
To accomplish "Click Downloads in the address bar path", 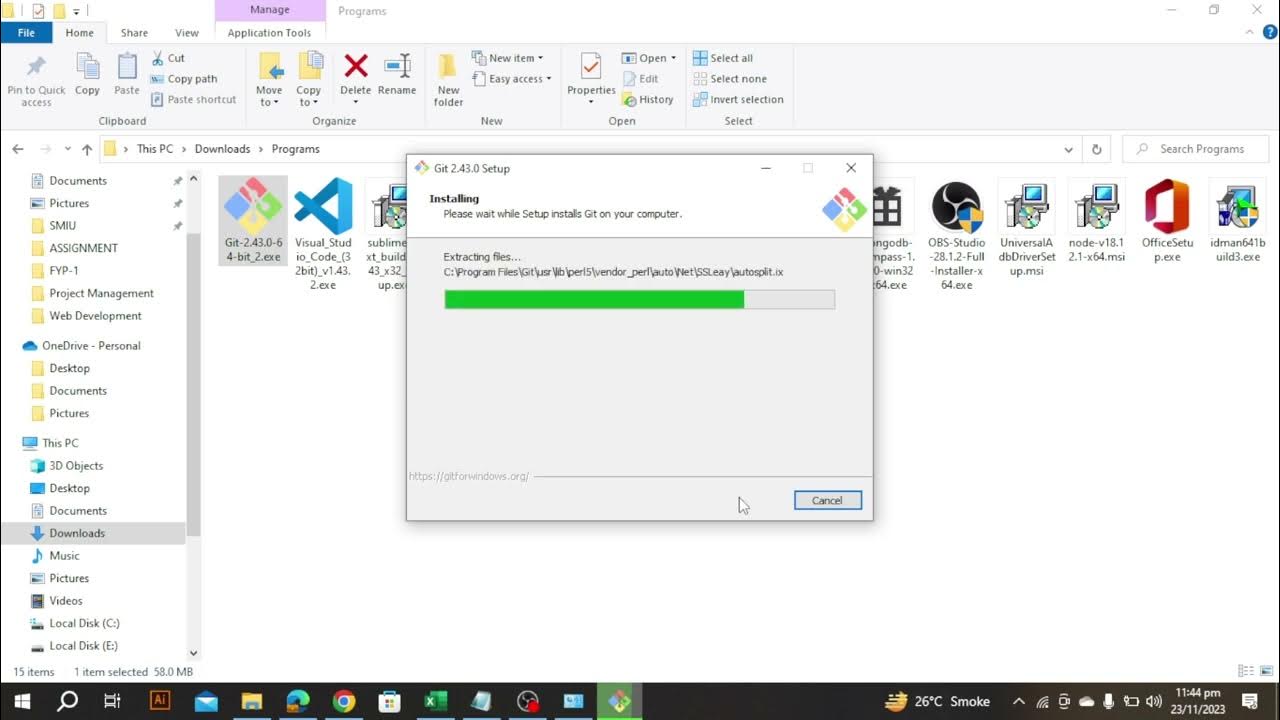I will point(222,149).
